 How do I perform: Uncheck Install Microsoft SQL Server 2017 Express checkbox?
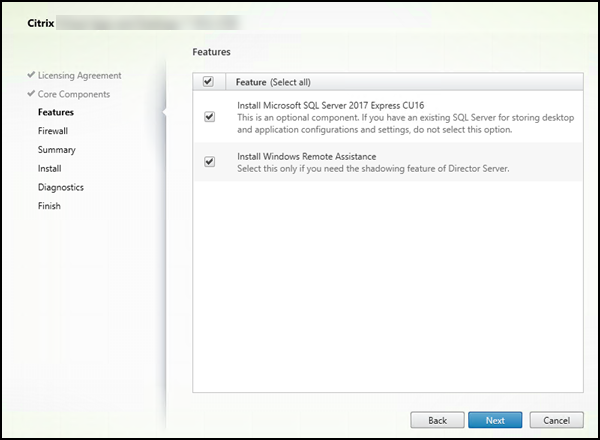pos(209,116)
